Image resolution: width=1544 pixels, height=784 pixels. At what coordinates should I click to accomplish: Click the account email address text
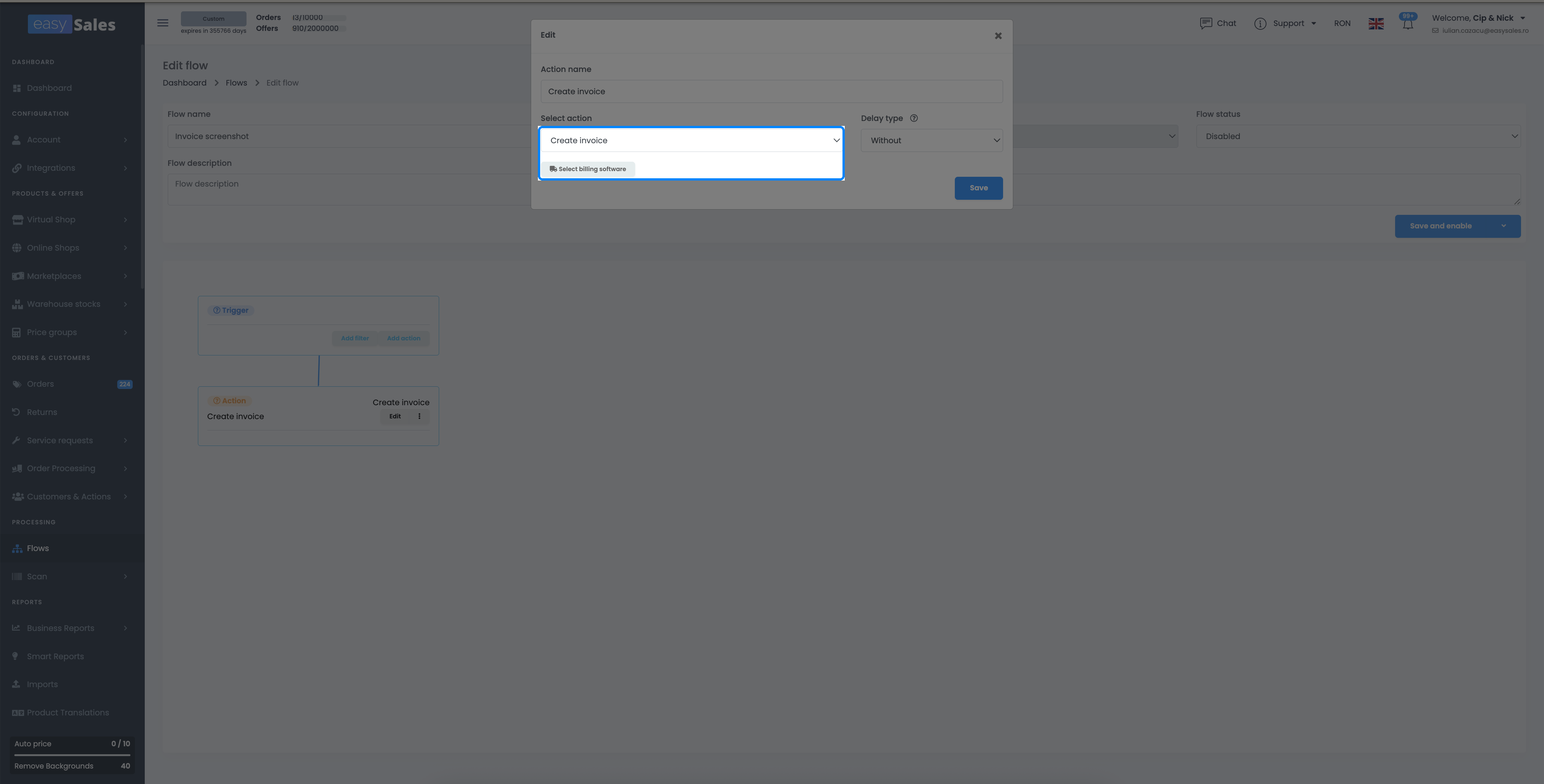click(x=1485, y=31)
